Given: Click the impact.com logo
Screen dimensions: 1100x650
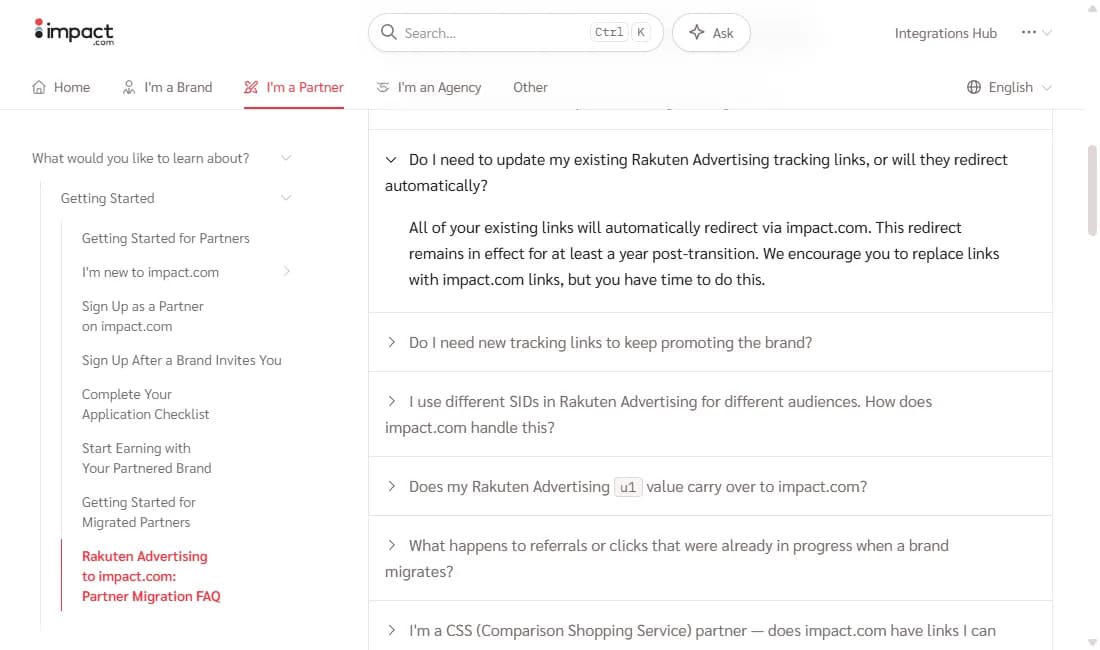Looking at the screenshot, I should [74, 32].
